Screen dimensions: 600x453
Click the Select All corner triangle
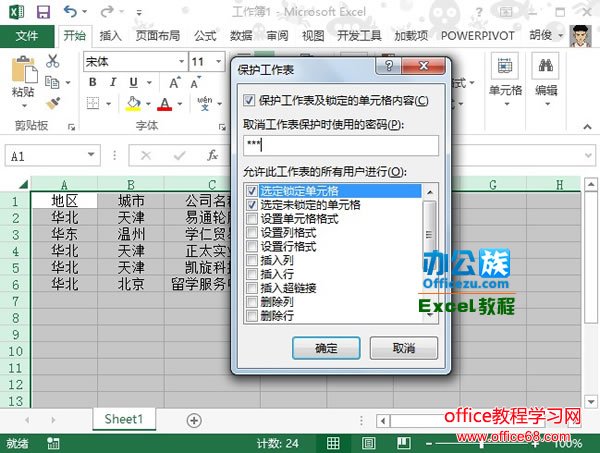pos(23,184)
